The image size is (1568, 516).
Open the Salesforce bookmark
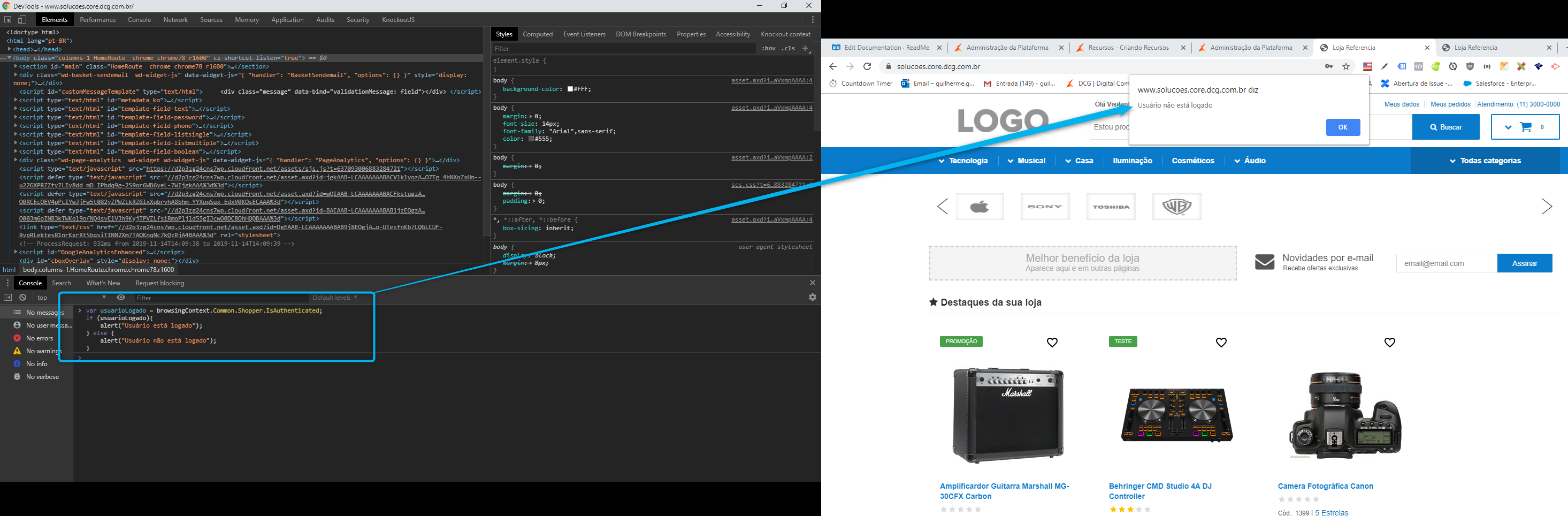click(1499, 84)
